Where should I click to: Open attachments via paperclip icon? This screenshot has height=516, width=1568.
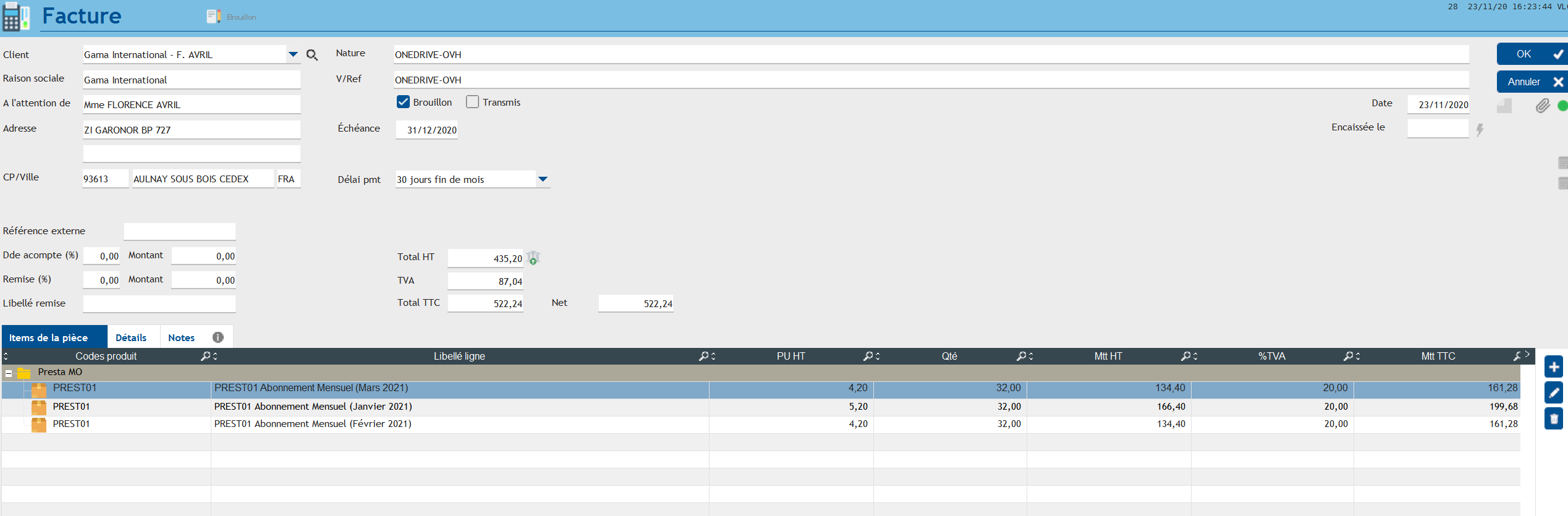(1543, 106)
